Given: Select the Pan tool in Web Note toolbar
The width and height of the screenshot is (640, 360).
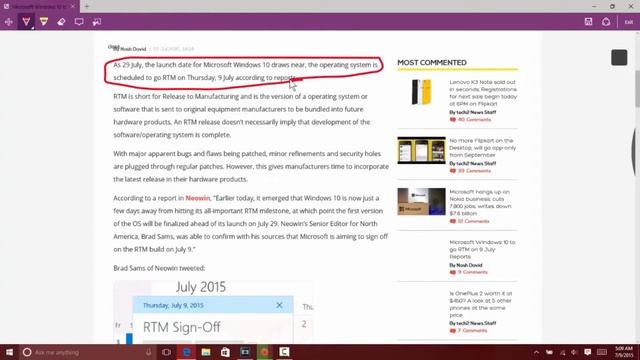Looking at the screenshot, I should point(9,22).
